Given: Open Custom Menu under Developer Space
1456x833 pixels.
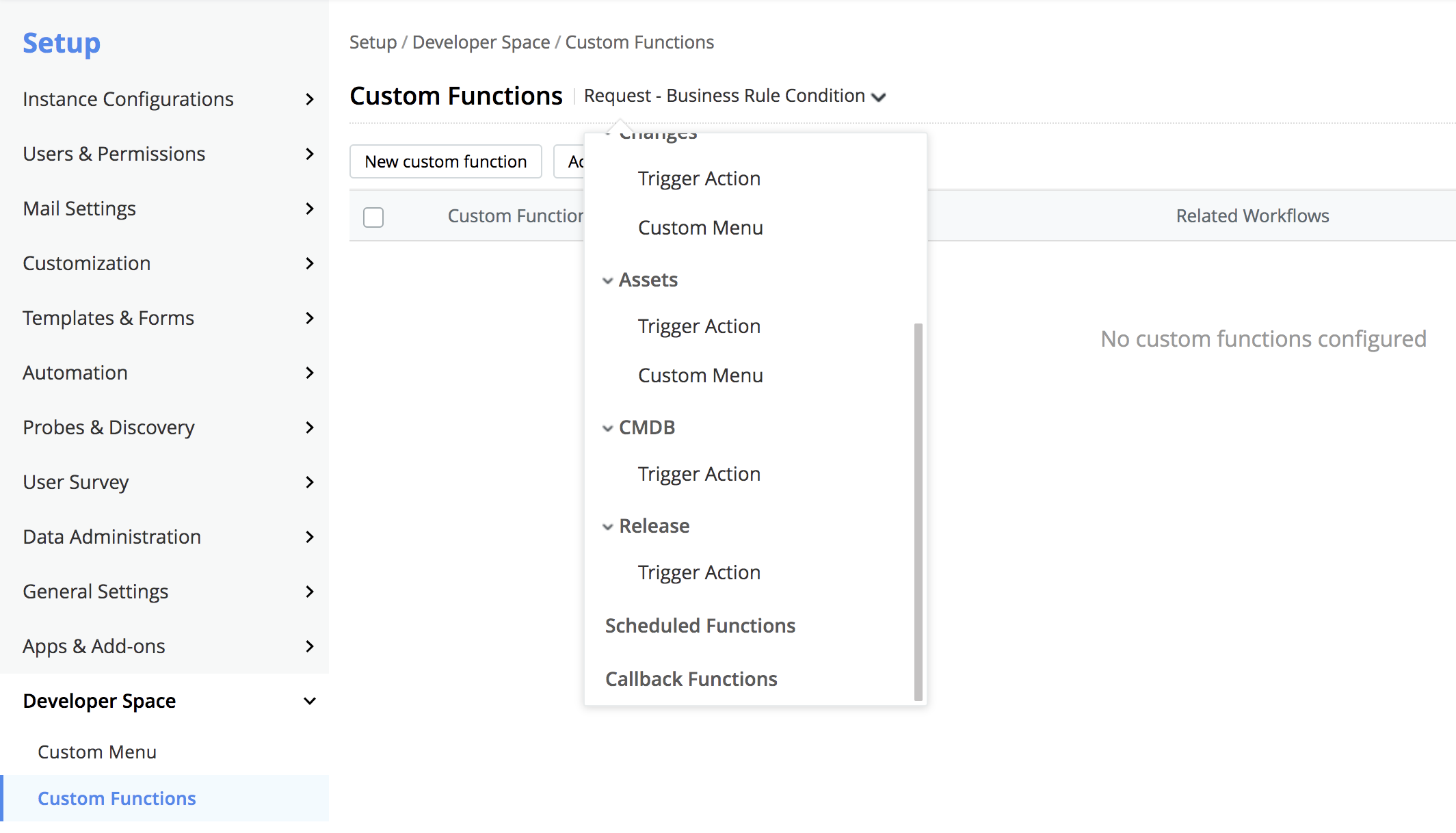Looking at the screenshot, I should coord(97,752).
